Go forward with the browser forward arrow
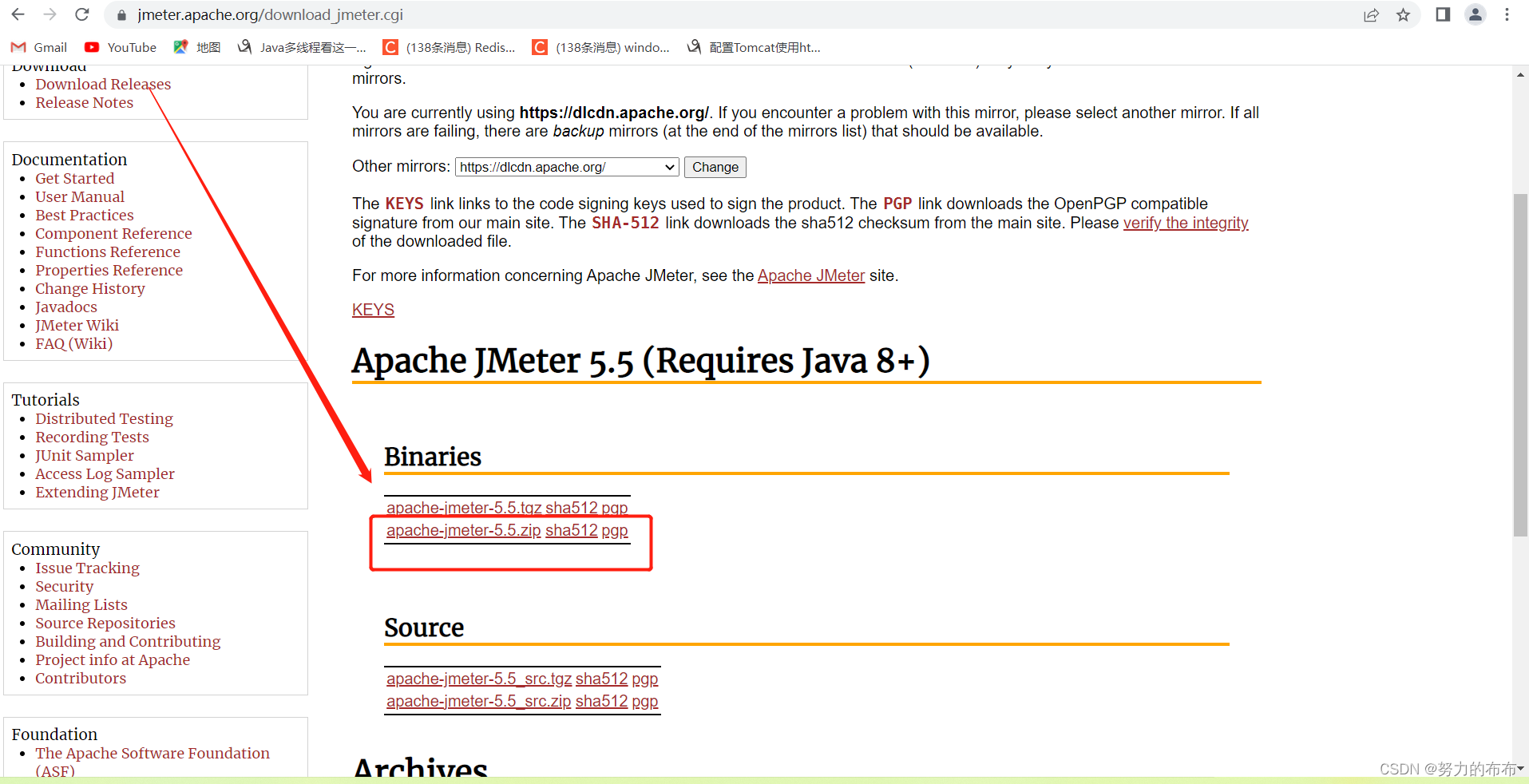The image size is (1529, 784). pos(50,14)
